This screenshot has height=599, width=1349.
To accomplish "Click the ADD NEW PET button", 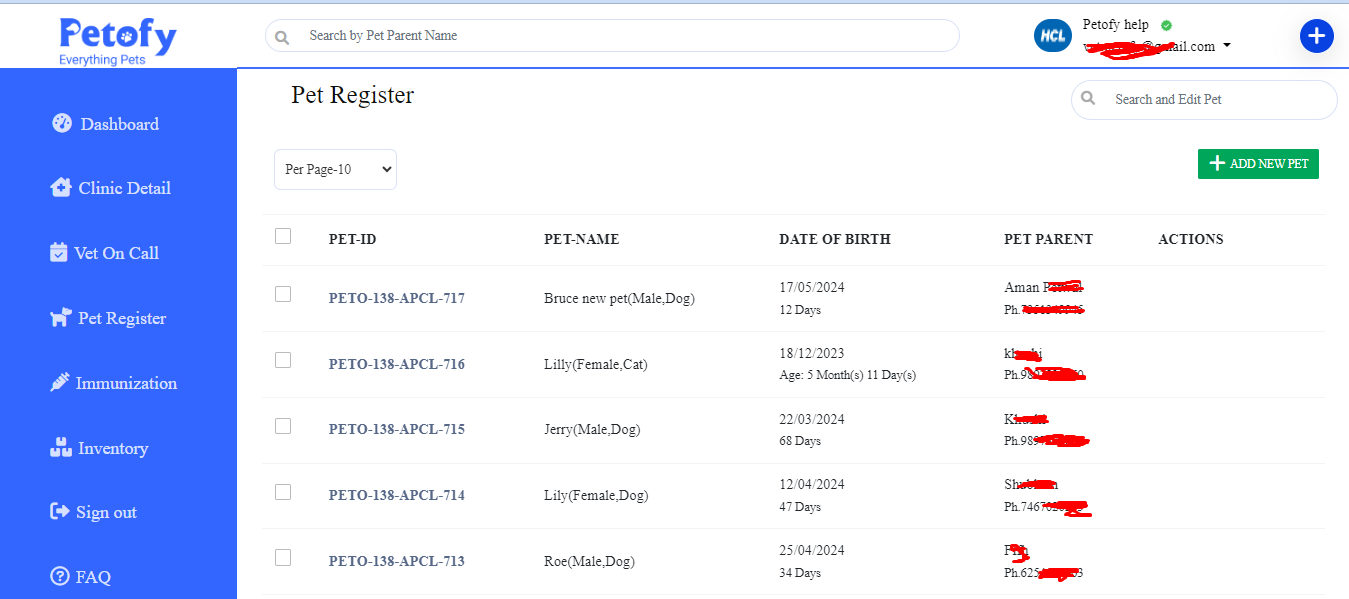I will pos(1258,164).
